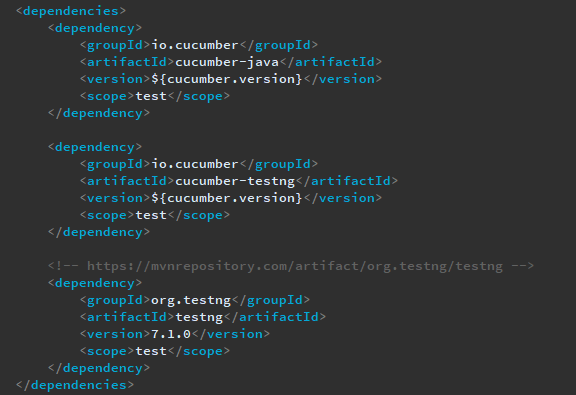The height and width of the screenshot is (395, 576).
Task: Open the mvnrepository.com testng URL comment
Action: coord(295,266)
